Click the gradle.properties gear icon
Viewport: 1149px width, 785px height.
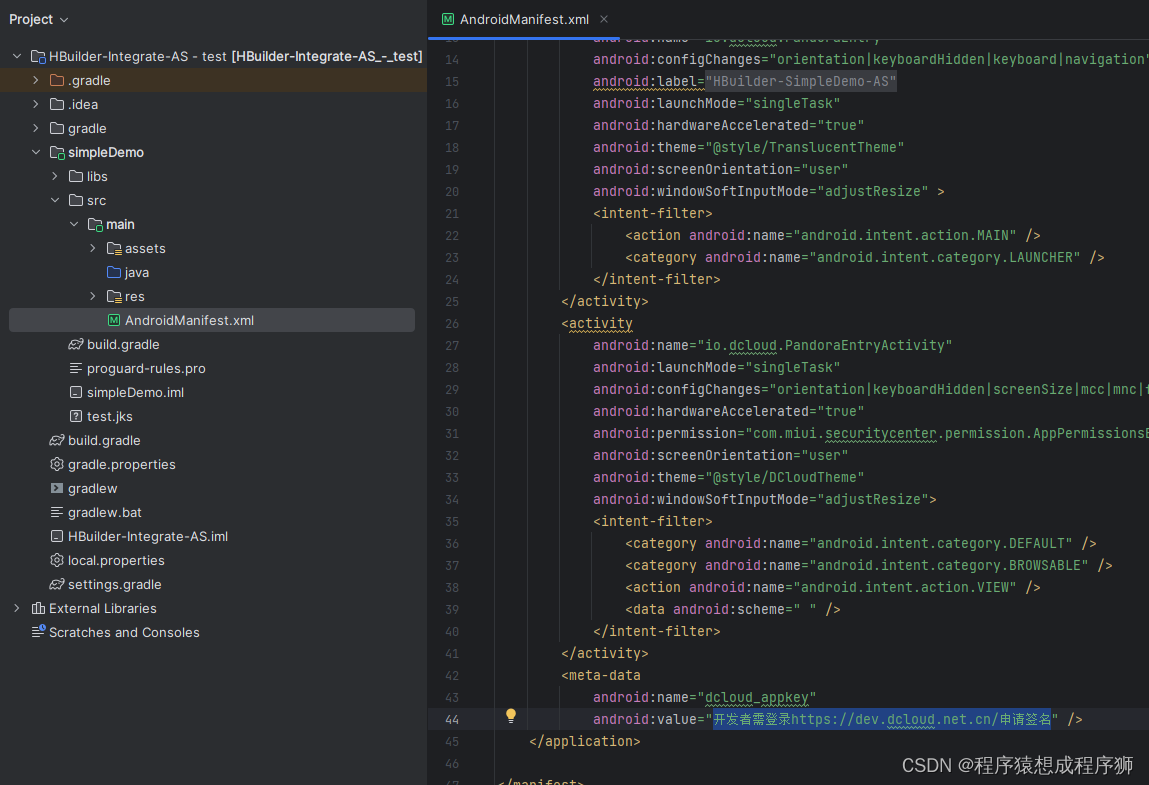tap(57, 464)
